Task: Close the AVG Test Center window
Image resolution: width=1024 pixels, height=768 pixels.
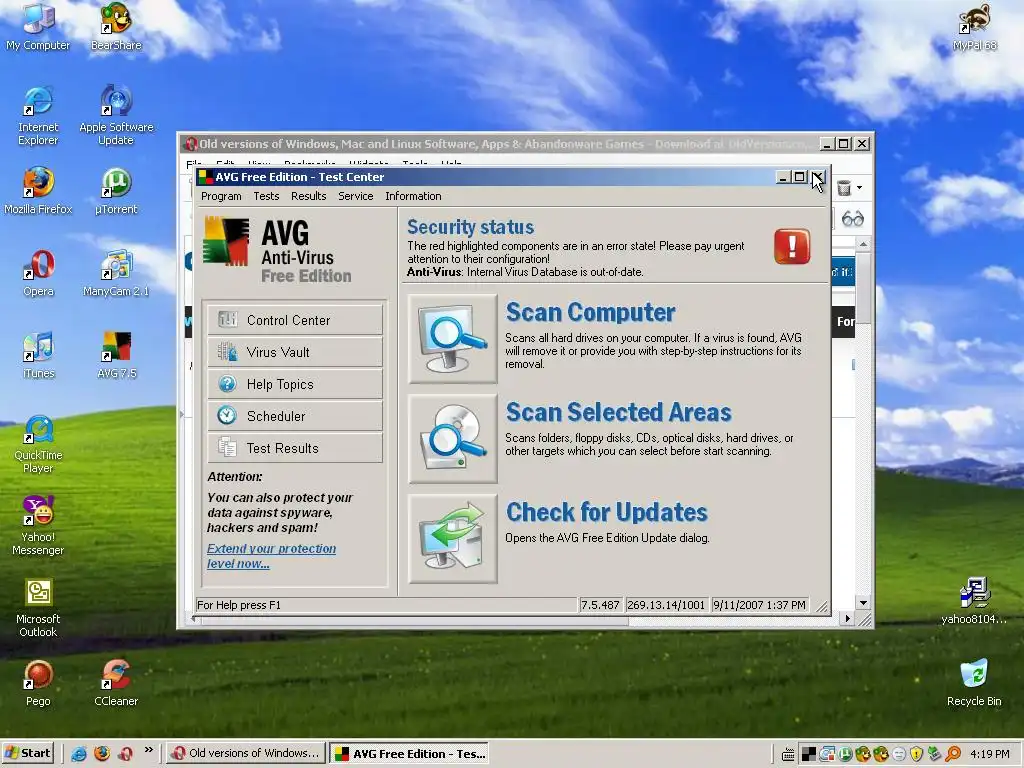Action: (818, 177)
